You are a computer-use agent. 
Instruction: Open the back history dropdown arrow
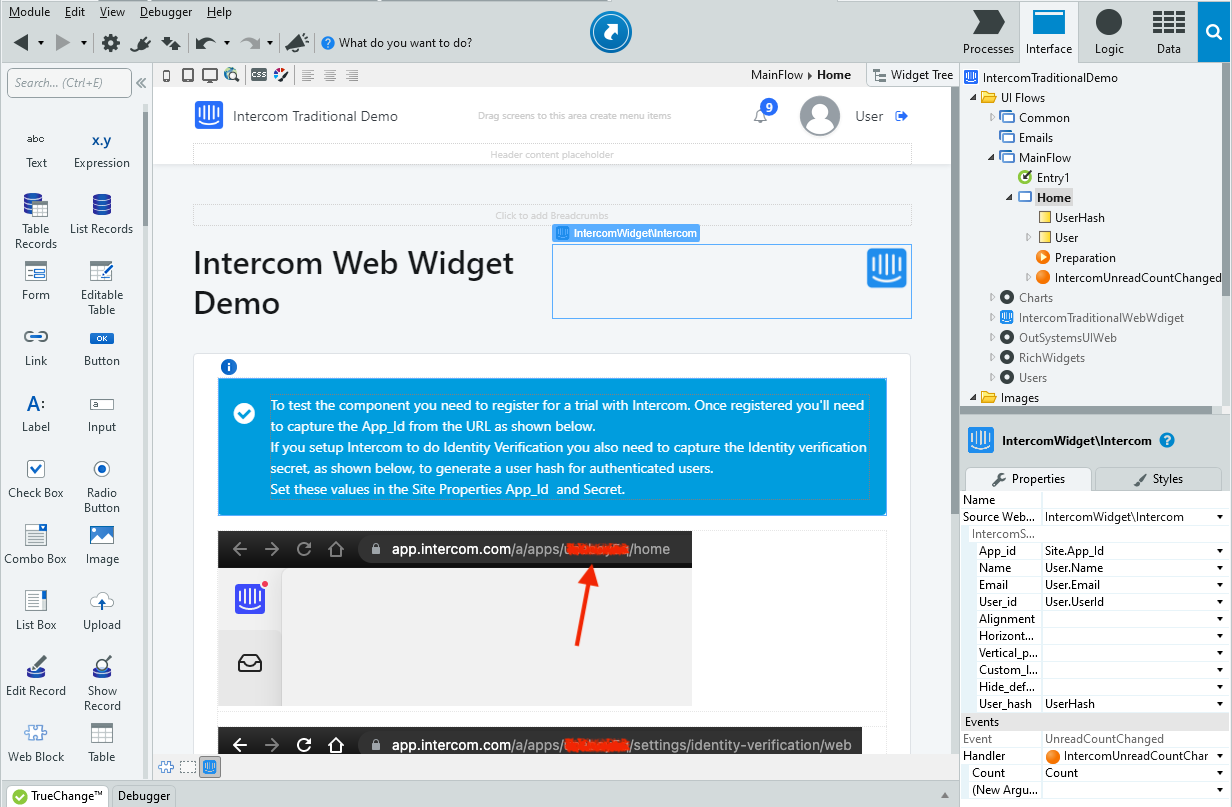pyautogui.click(x=41, y=43)
